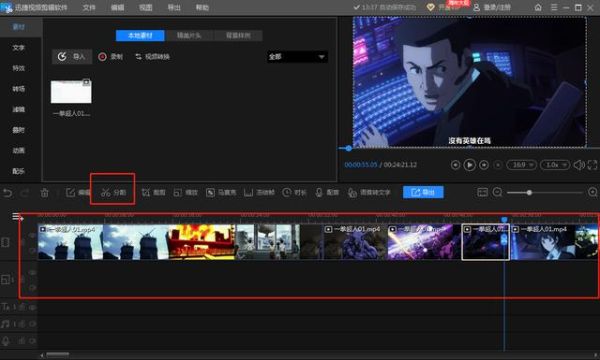Open the 帮助 (Help) menu
The image size is (600, 360).
[202, 7]
